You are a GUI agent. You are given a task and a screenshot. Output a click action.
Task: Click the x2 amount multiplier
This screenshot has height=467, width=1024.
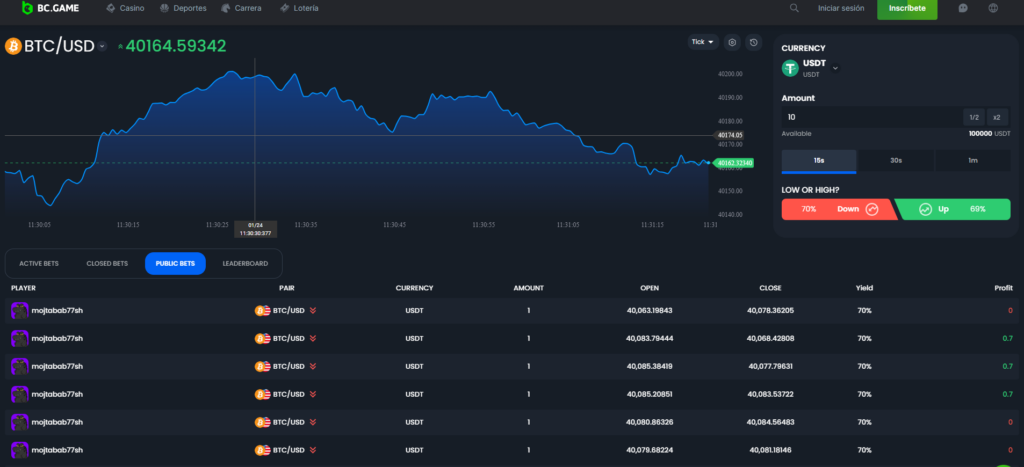996,117
